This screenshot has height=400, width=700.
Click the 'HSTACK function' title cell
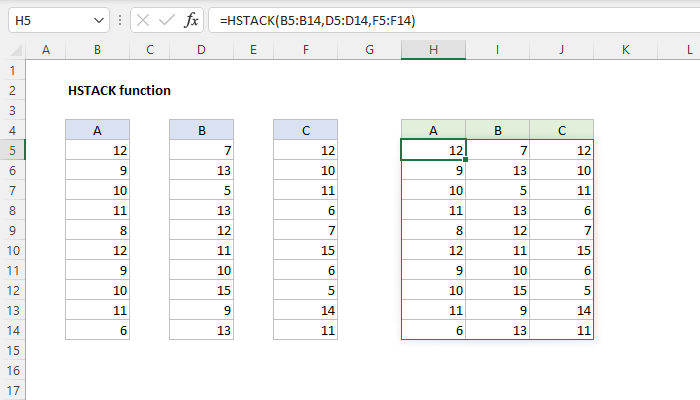[x=119, y=91]
